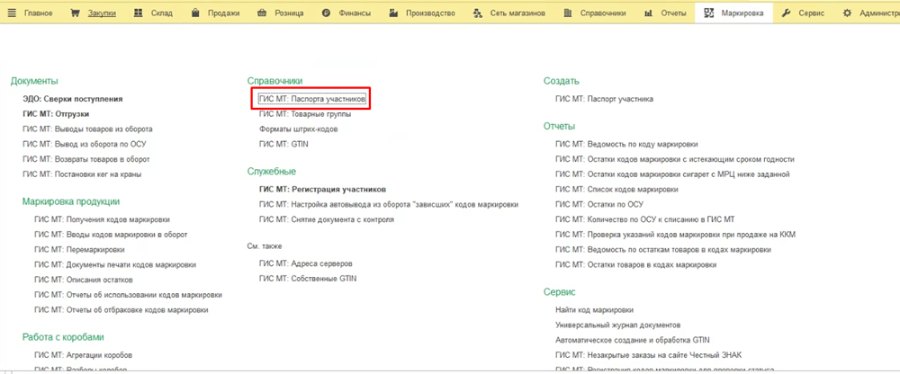Open report Ведомость по остаткам товаров в кодах
The image size is (900, 374).
(663, 250)
